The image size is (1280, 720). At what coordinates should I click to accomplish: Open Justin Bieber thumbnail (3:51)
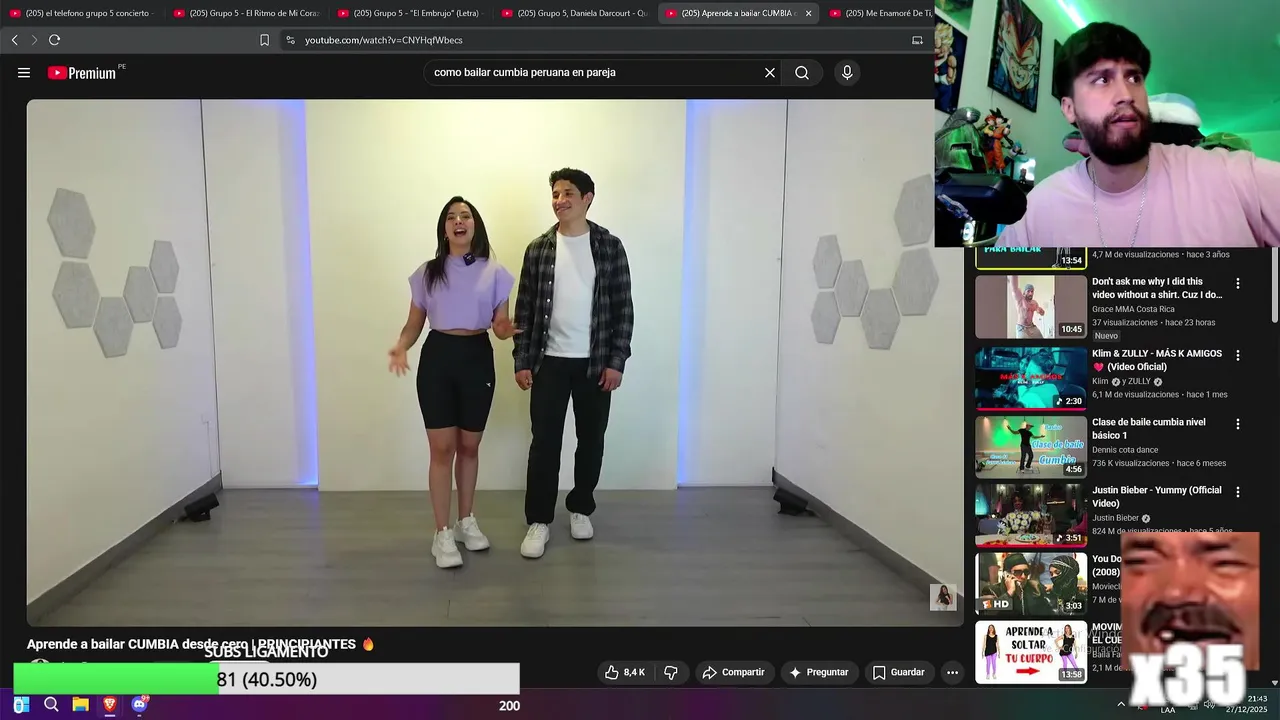point(1031,516)
